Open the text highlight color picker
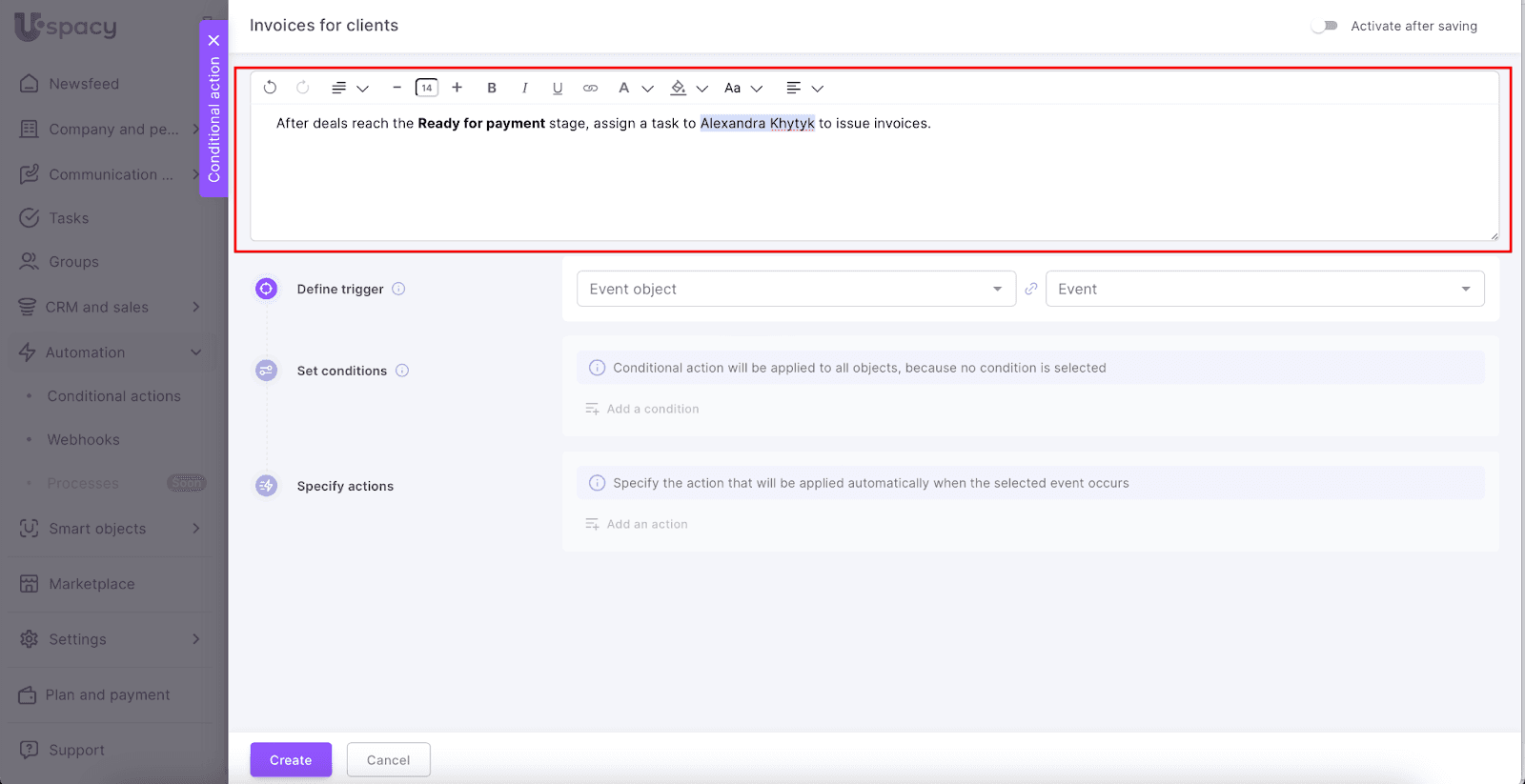Image resolution: width=1525 pixels, height=784 pixels. [688, 88]
